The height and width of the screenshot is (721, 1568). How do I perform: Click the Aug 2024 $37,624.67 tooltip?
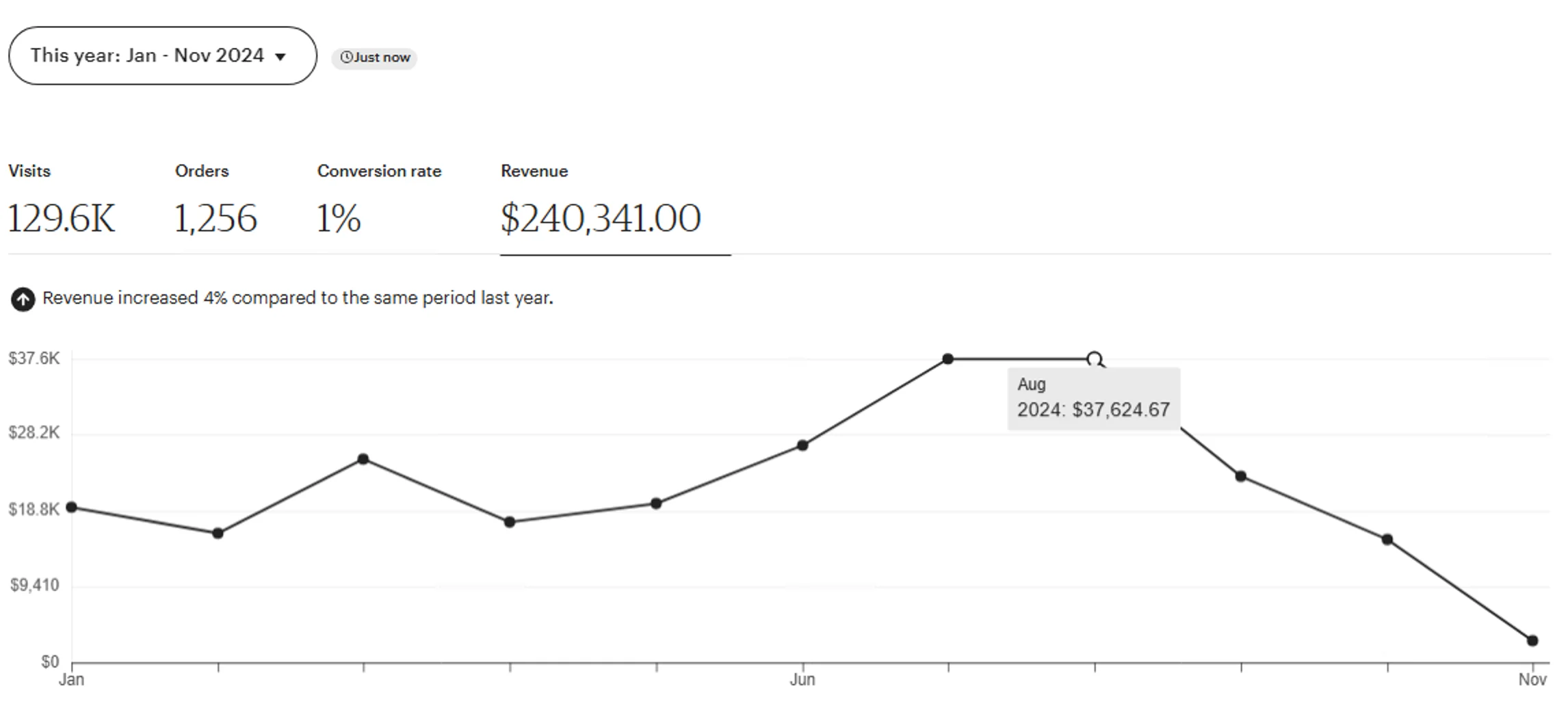coord(1093,399)
